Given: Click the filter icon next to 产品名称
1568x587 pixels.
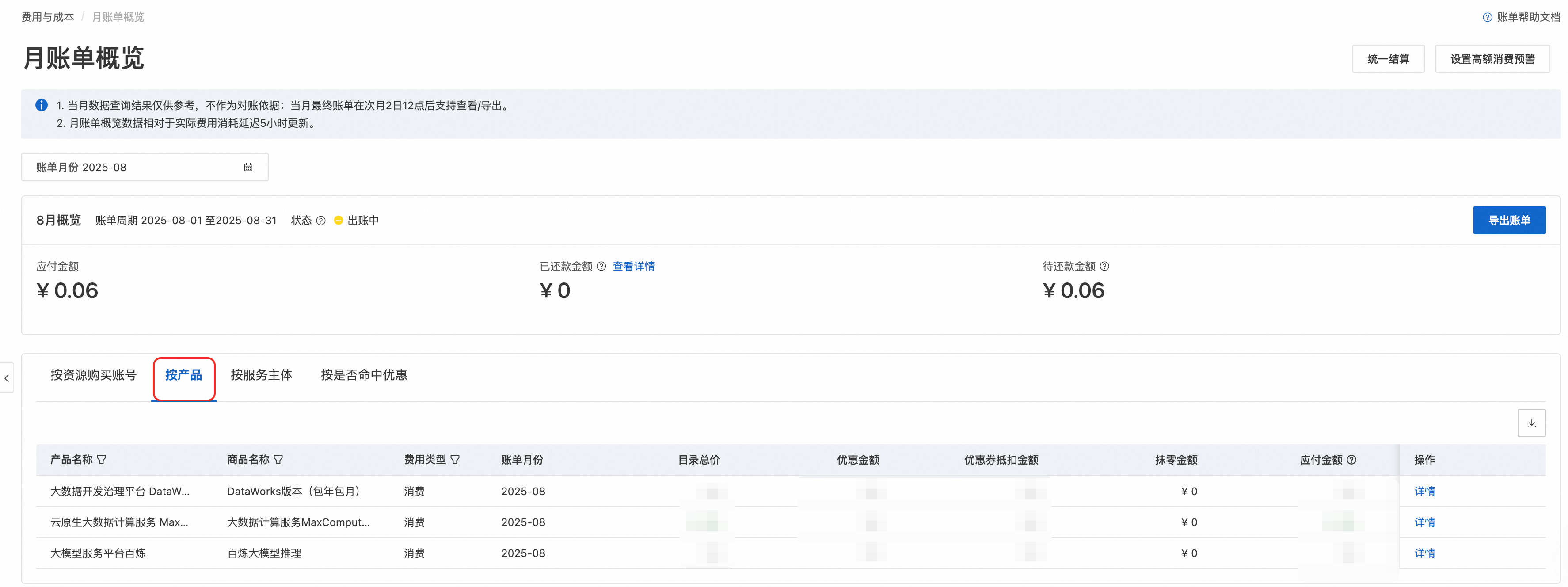Looking at the screenshot, I should 102,460.
